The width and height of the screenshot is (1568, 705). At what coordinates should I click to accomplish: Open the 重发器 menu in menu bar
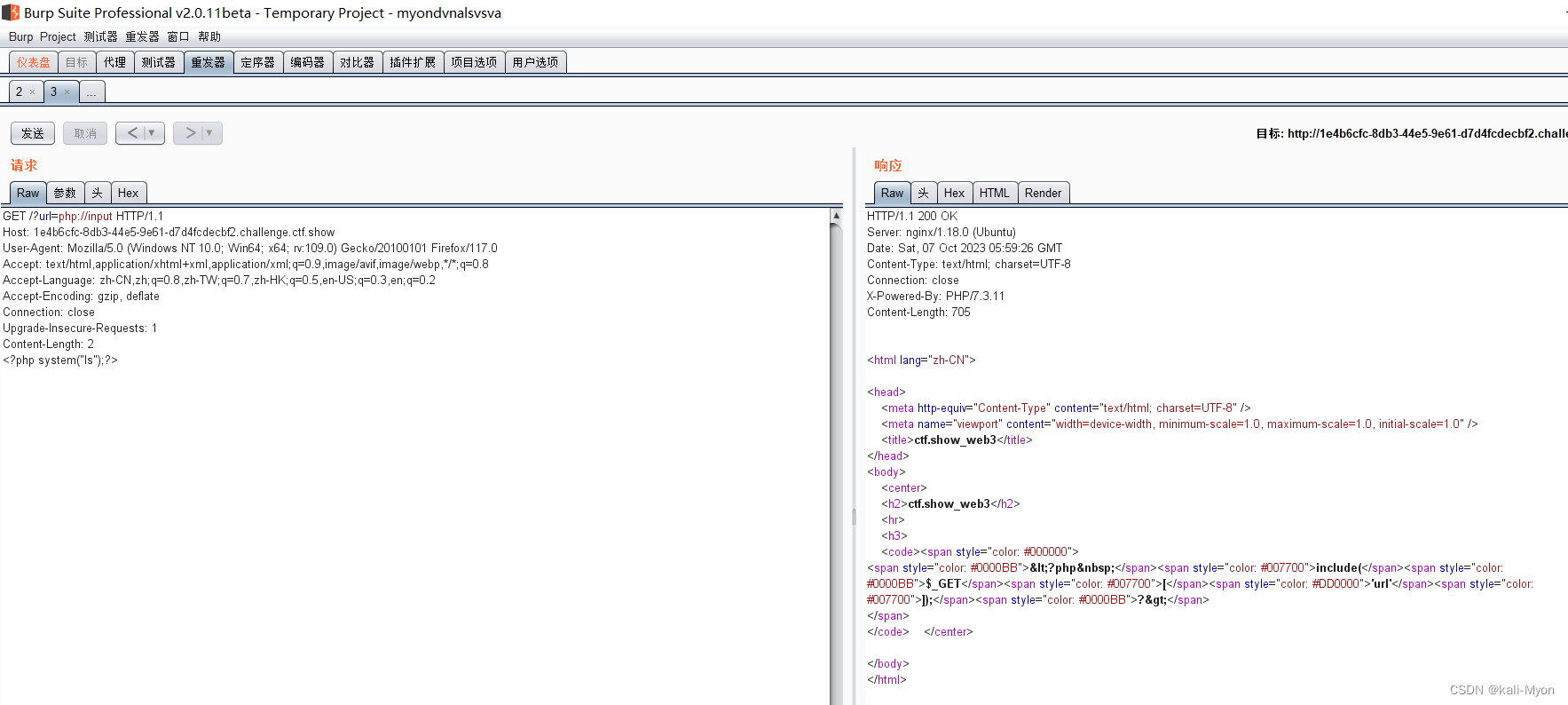(x=142, y=36)
